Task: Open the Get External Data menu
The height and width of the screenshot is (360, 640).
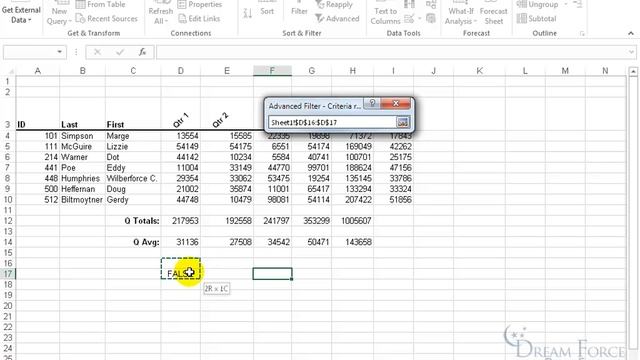Action: click(21, 14)
